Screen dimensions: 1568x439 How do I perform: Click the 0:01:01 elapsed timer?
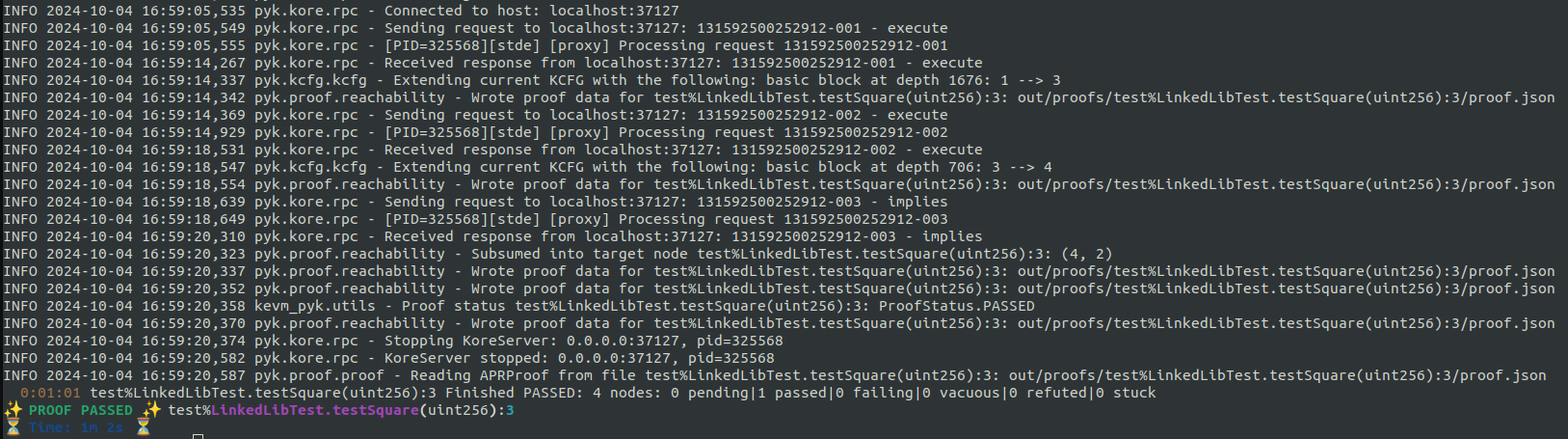[x=50, y=393]
